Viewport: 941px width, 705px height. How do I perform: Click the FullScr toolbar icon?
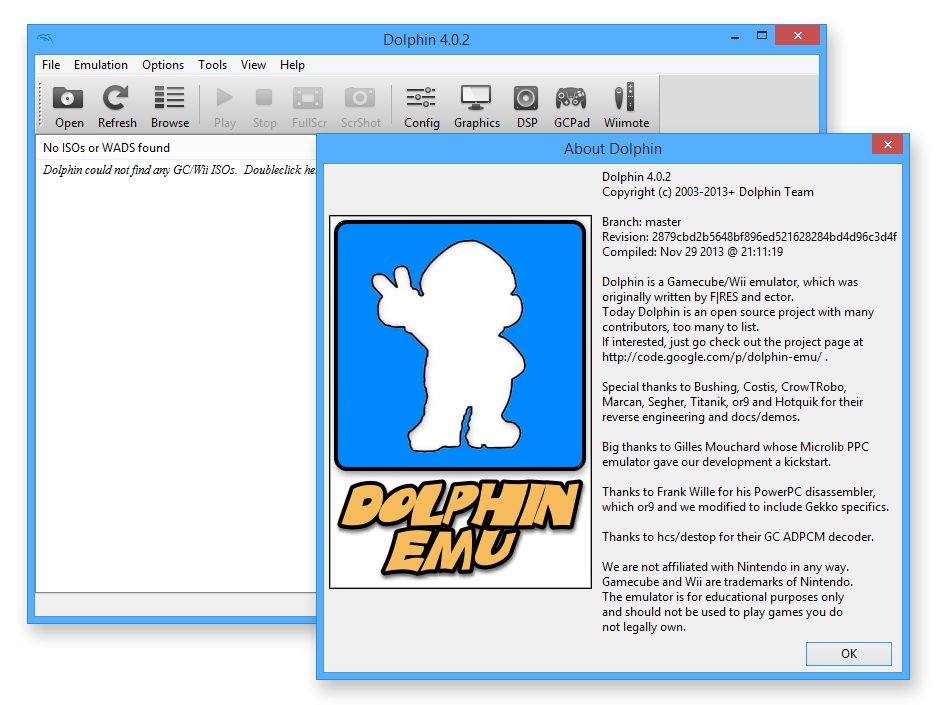[x=309, y=106]
